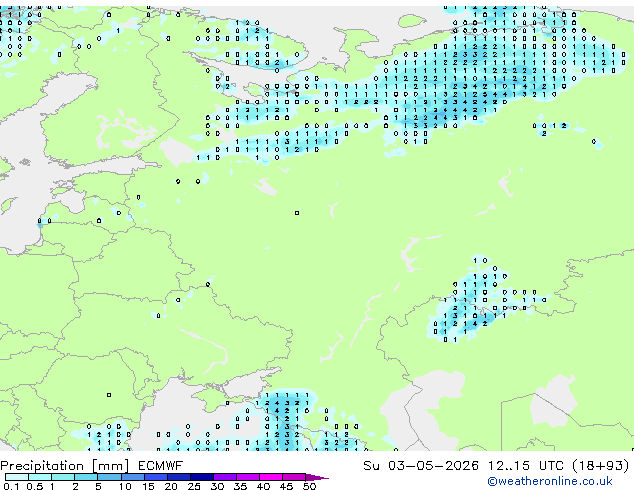
Task: Click the 40–45 mm magenta legend swatch
Action: (x=271, y=477)
